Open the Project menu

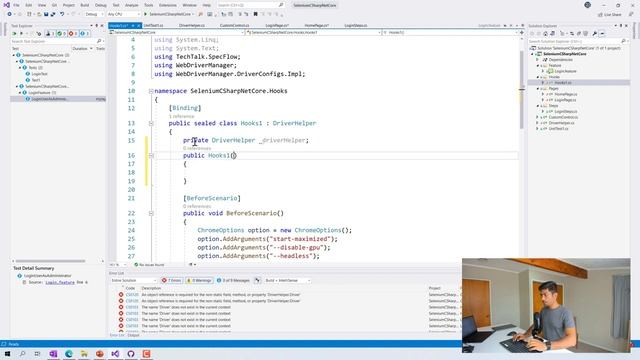click(69, 5)
